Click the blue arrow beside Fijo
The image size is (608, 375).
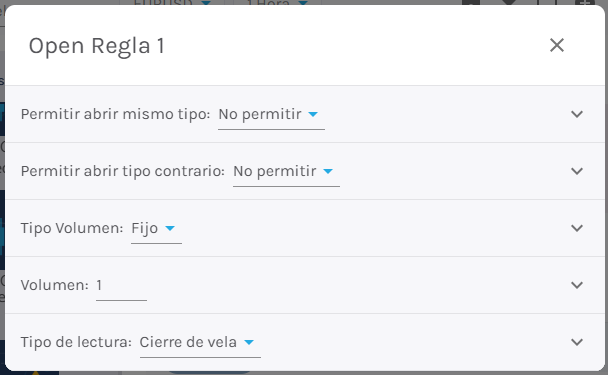tap(170, 228)
